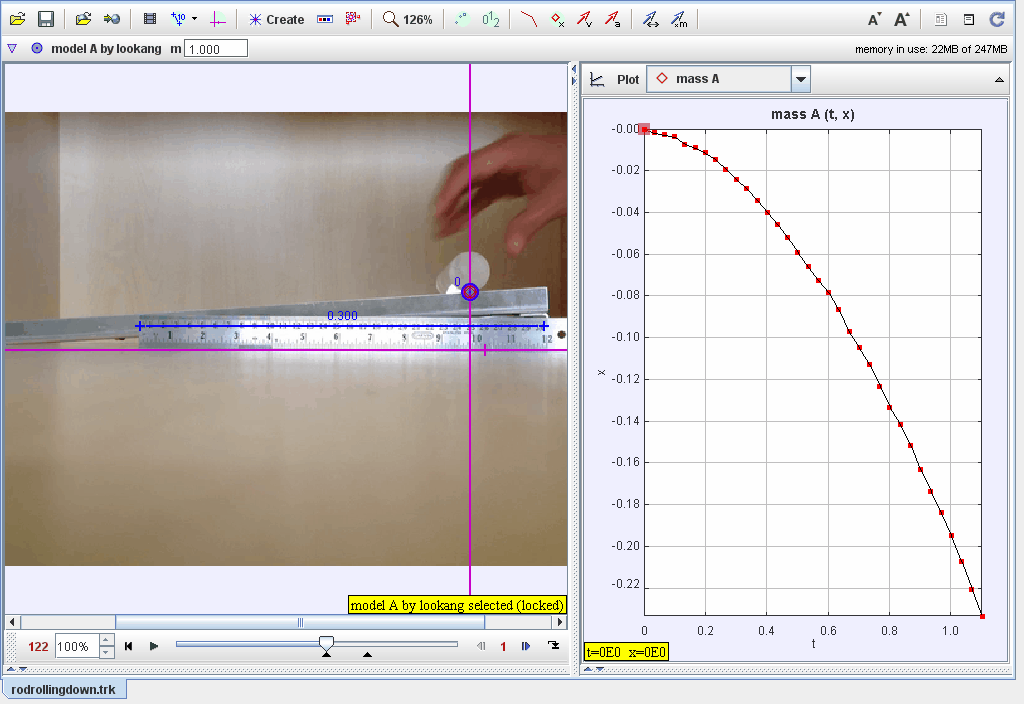The image size is (1024, 704).
Task: Open the zoom magnifier menu
Action: pyautogui.click(x=391, y=20)
